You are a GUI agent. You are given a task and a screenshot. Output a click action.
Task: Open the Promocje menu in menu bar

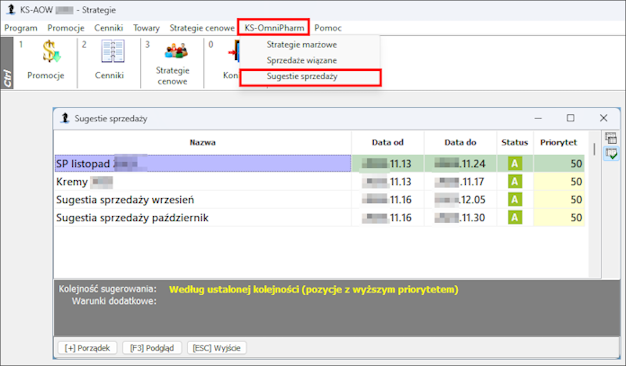point(66,28)
